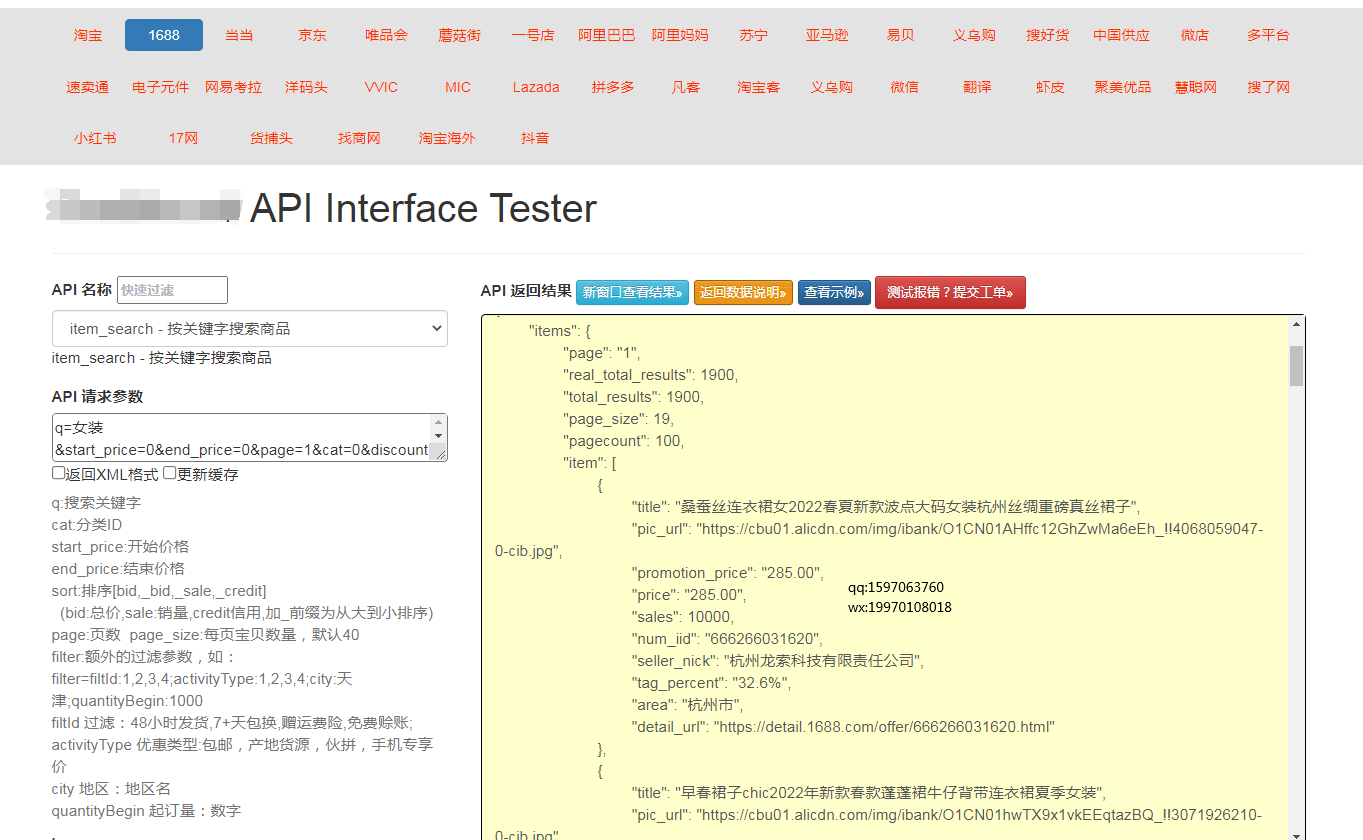Click the "pagecount": 100 line
The image size is (1363, 840).
[624, 441]
